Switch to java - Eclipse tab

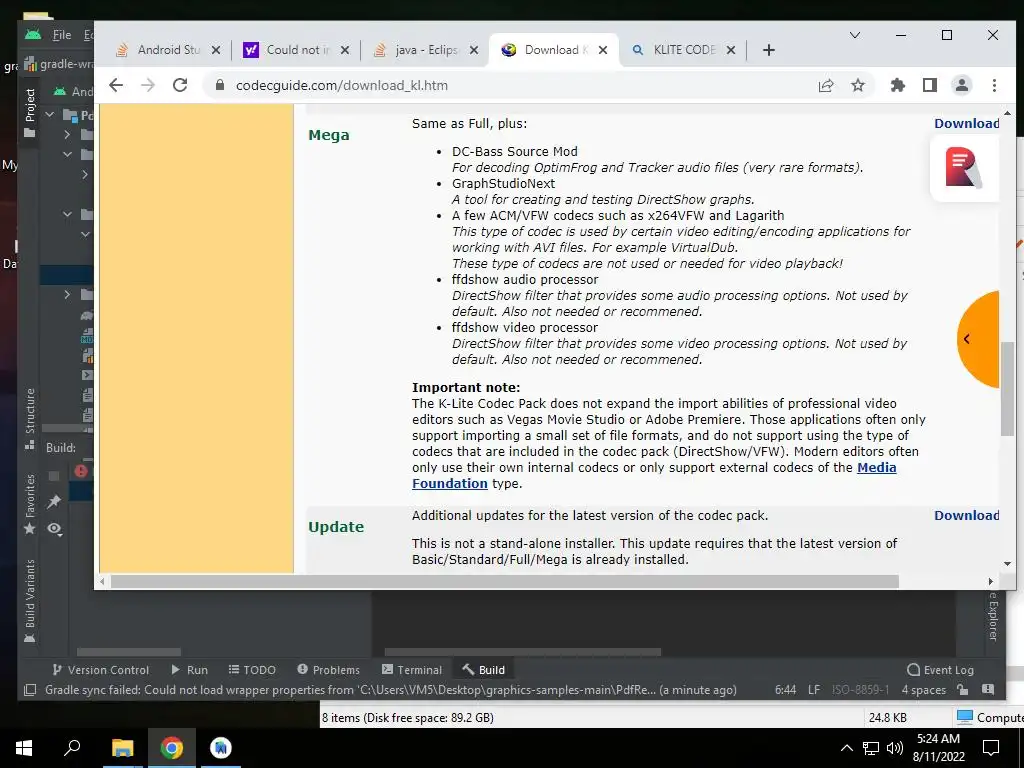pos(417,50)
